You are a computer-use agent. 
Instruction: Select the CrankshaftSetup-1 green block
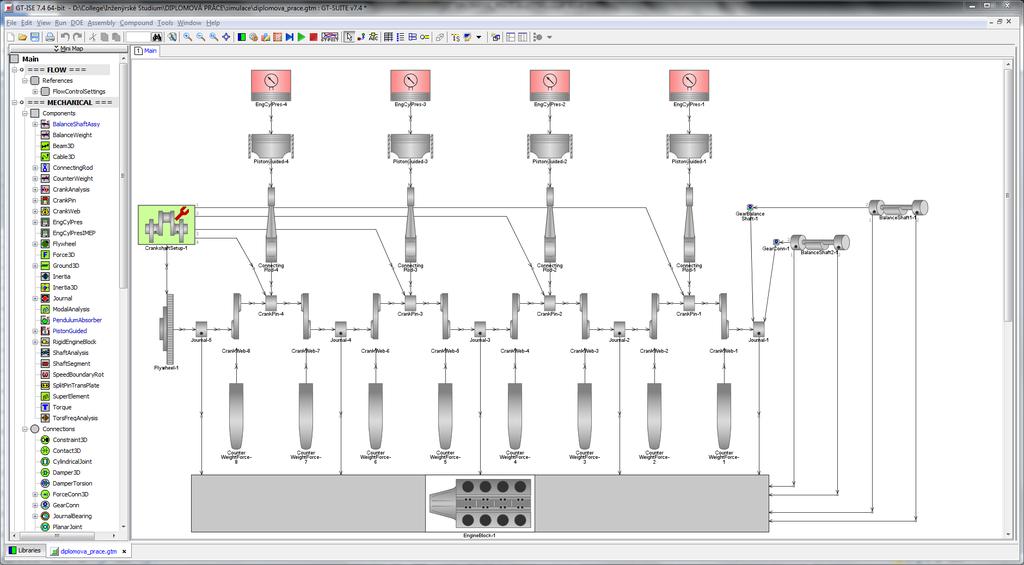(x=167, y=225)
